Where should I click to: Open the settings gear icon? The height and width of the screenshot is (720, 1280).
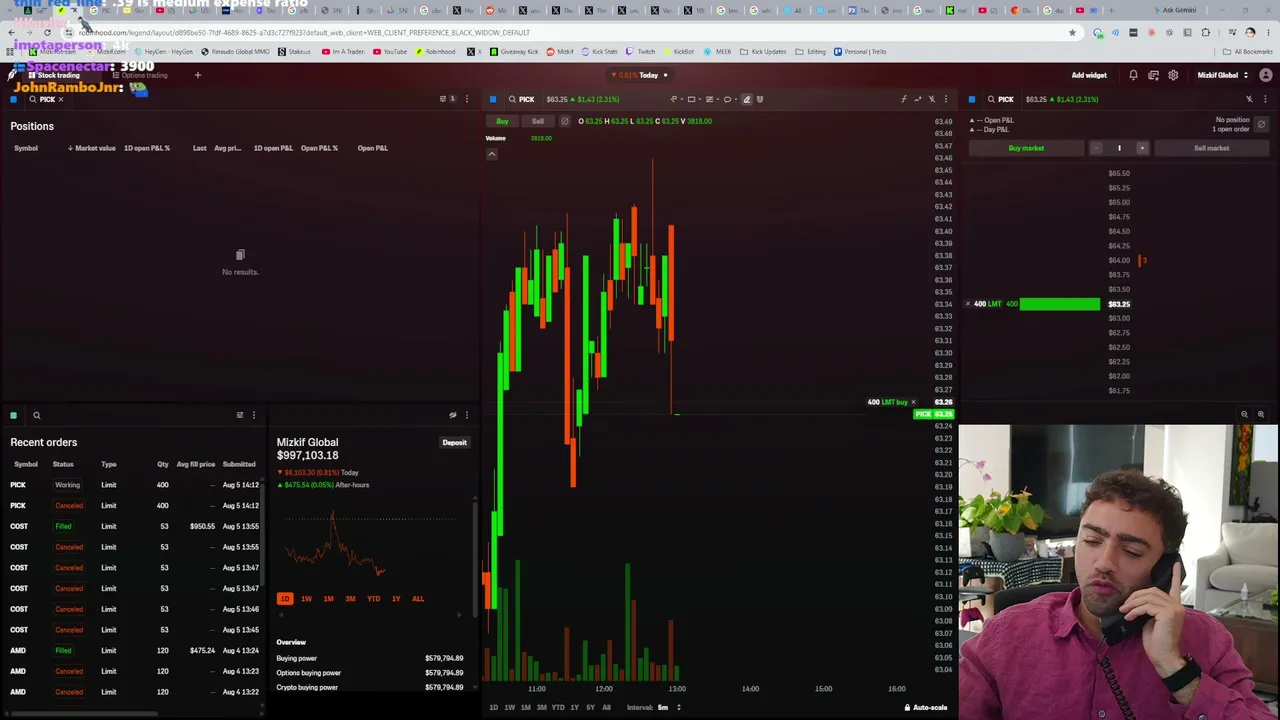(1173, 75)
